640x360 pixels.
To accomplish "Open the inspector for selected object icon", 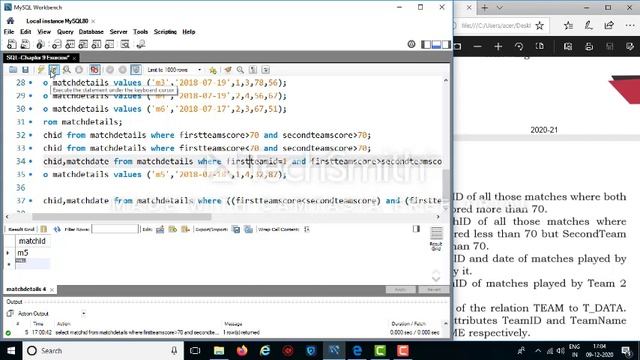I will 40,44.
